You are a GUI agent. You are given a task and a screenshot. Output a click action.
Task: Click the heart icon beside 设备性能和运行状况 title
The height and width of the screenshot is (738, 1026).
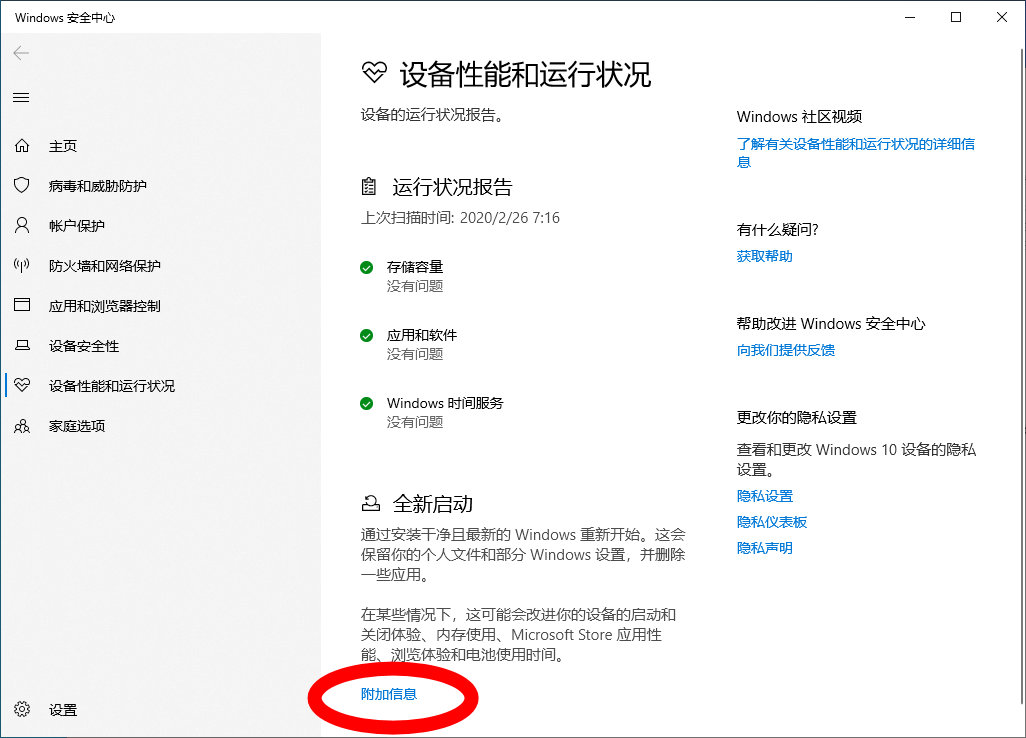click(374, 73)
